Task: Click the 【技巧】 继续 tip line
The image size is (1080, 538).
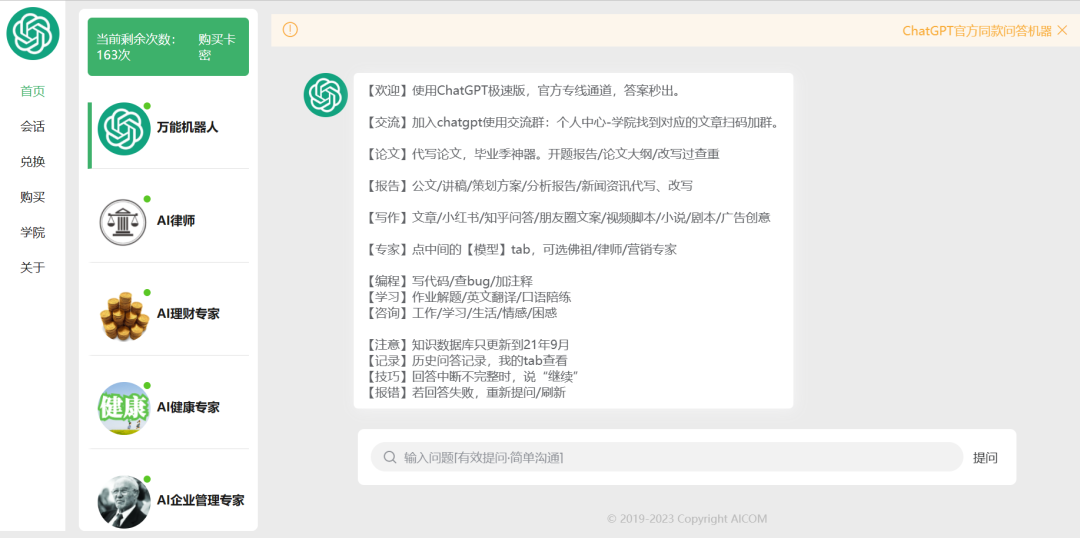Action: click(471, 376)
